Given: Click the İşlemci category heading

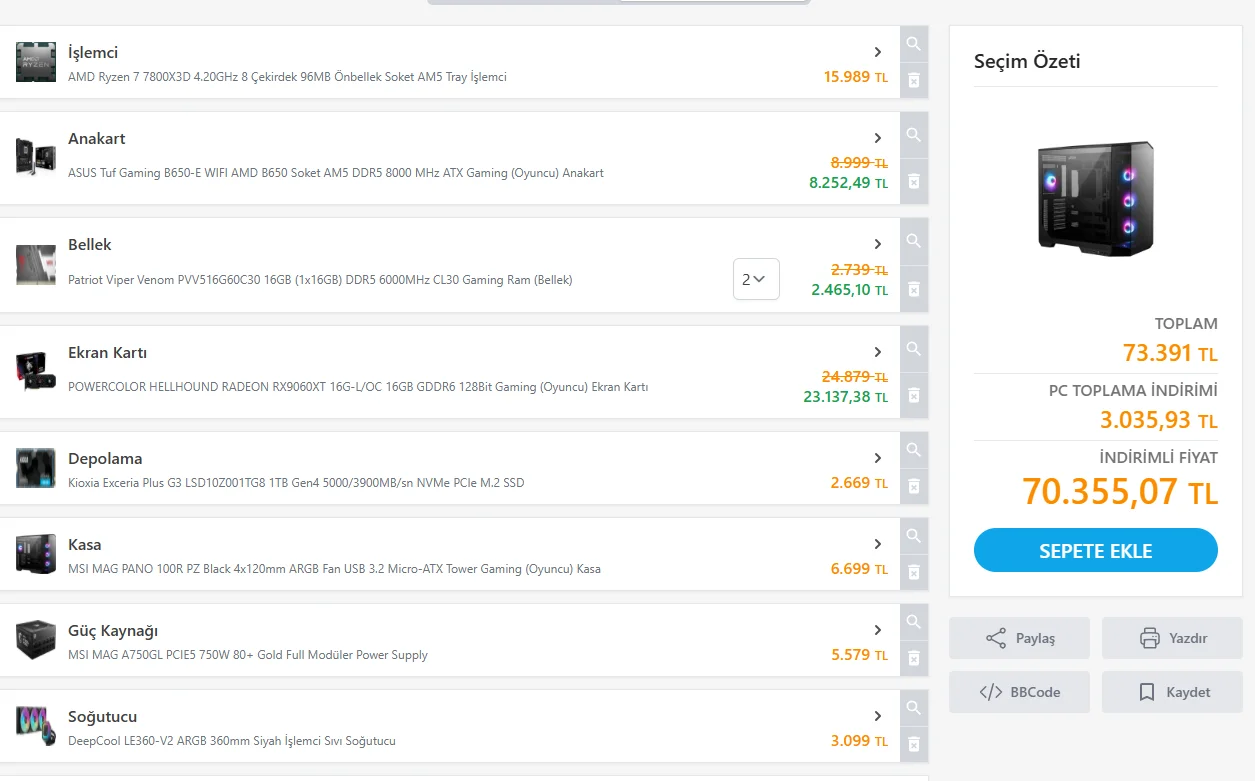Looking at the screenshot, I should click(93, 53).
